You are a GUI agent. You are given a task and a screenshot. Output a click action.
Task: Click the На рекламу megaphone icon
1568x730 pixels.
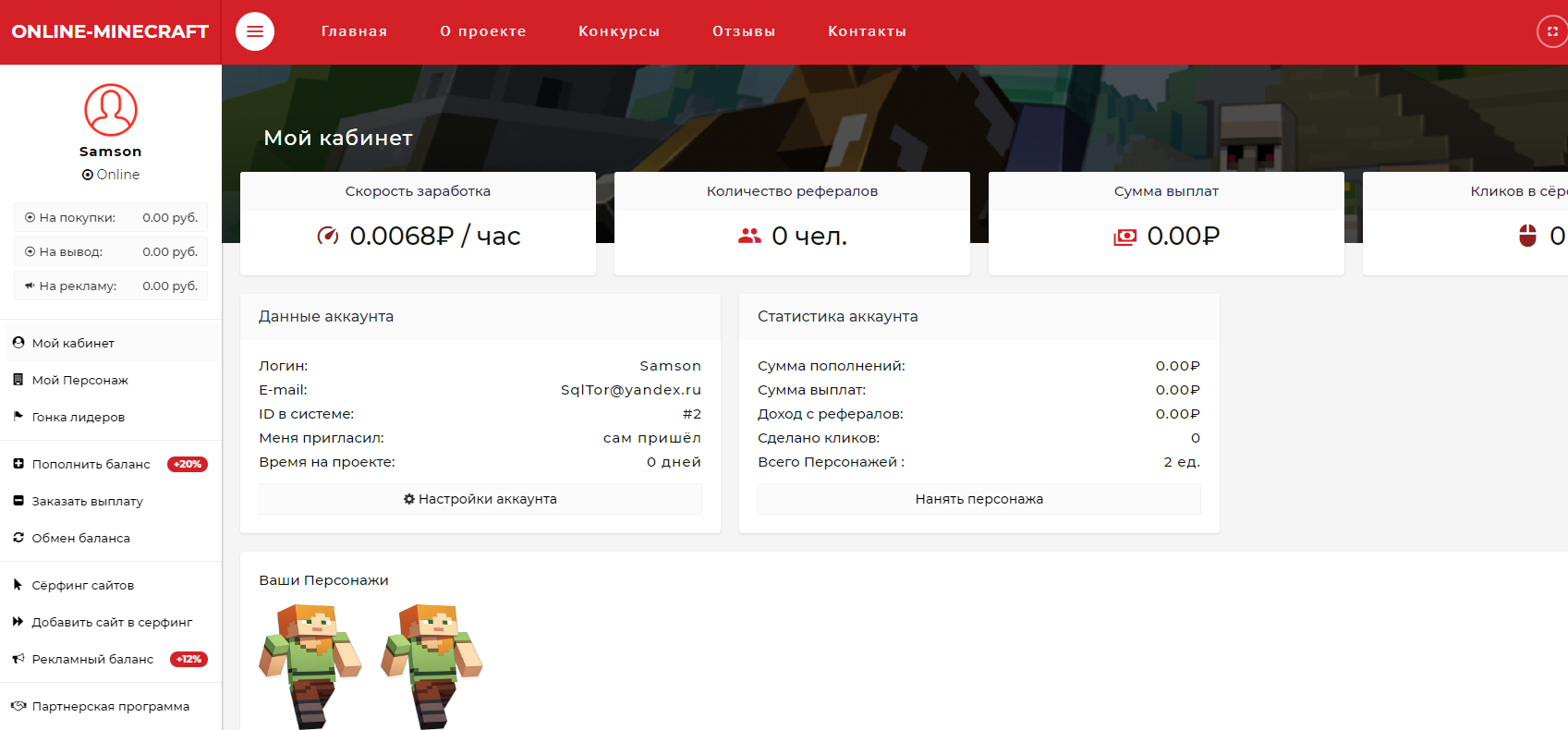30,286
